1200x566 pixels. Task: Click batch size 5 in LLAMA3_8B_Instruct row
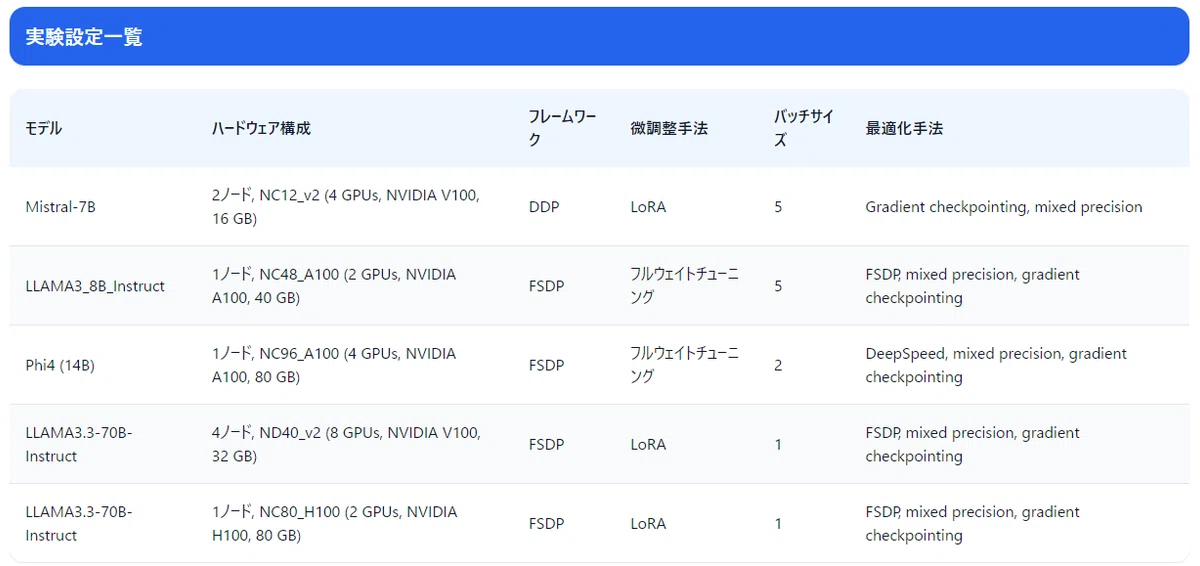click(x=778, y=286)
